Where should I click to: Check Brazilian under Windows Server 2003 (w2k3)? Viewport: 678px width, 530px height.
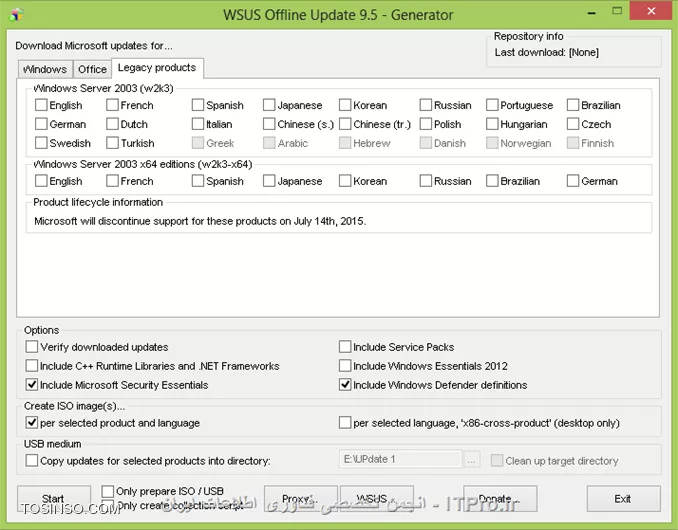573,105
